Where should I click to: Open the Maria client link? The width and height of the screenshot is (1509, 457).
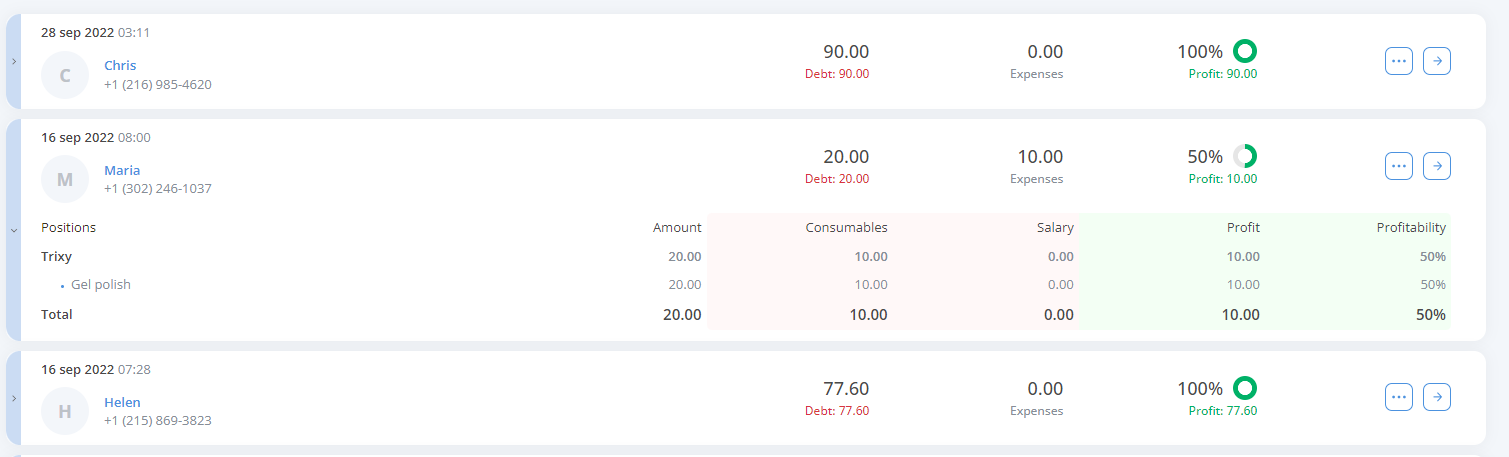point(122,170)
